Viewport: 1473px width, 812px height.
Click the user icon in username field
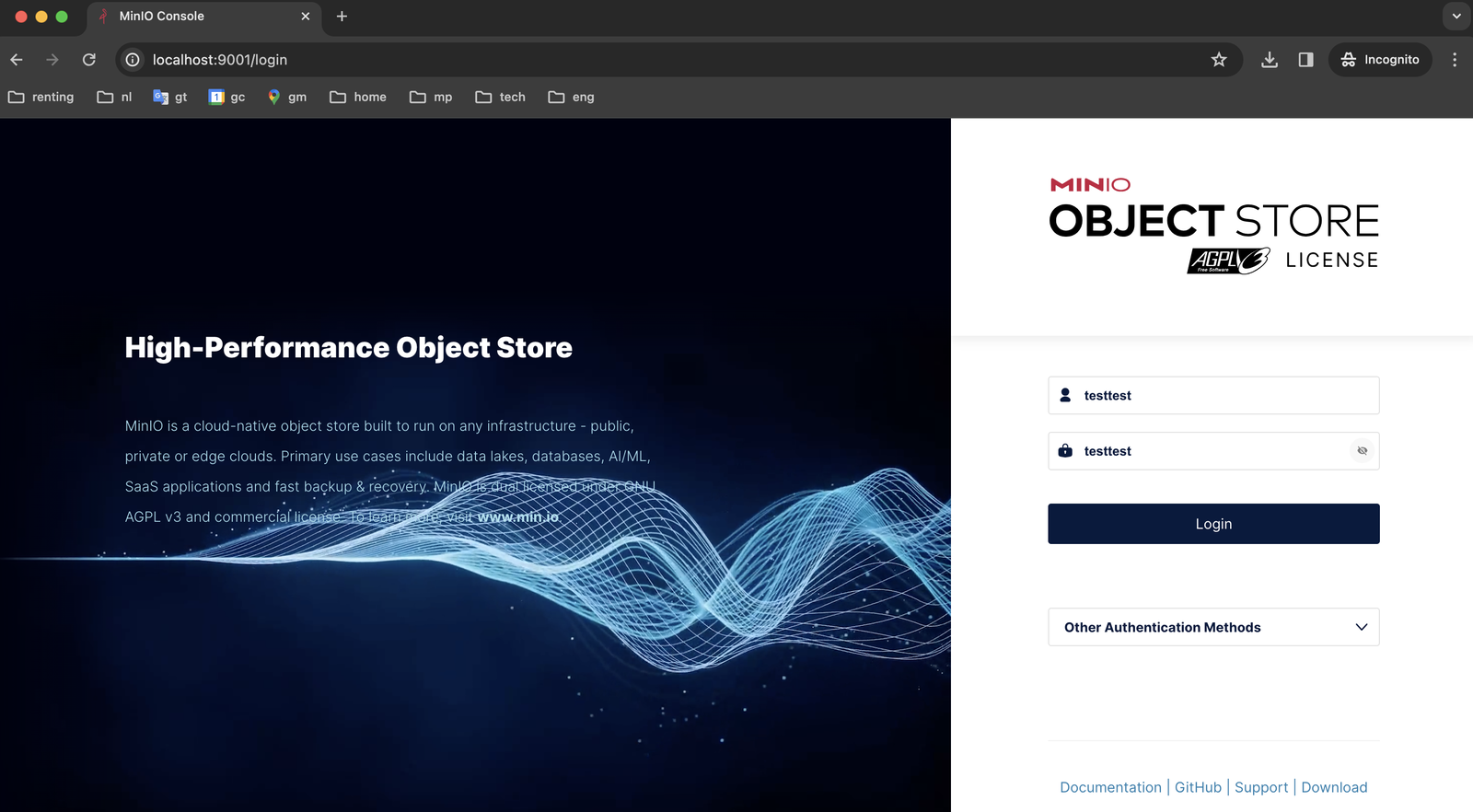(x=1065, y=395)
